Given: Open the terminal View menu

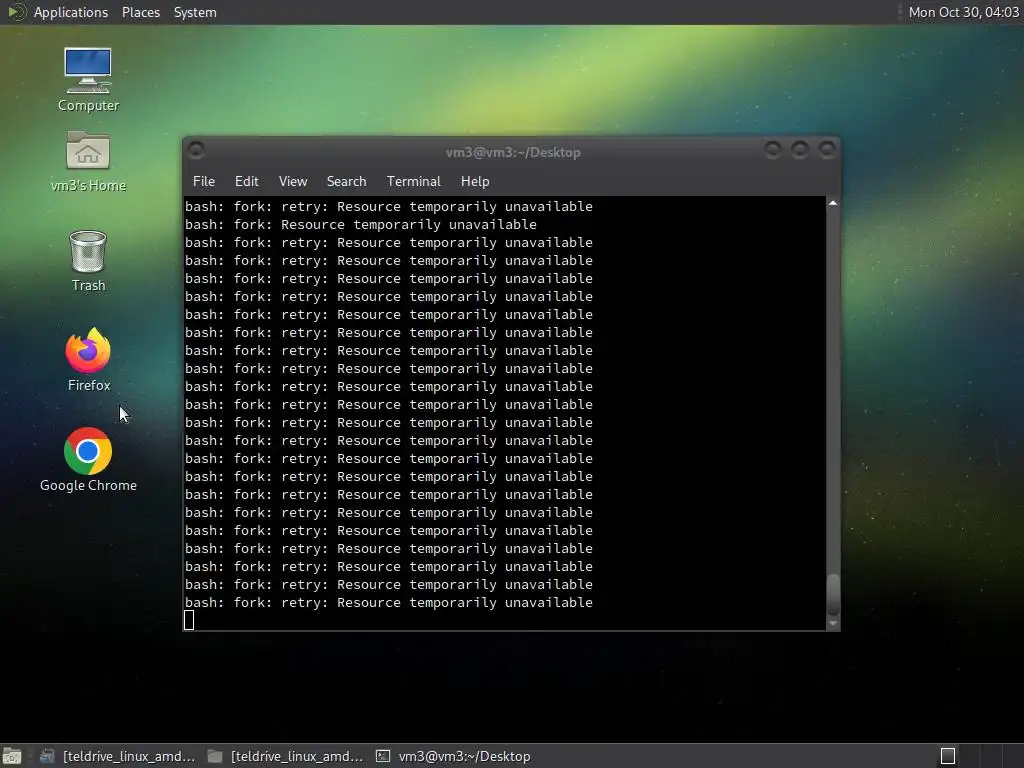Looking at the screenshot, I should [x=293, y=182].
